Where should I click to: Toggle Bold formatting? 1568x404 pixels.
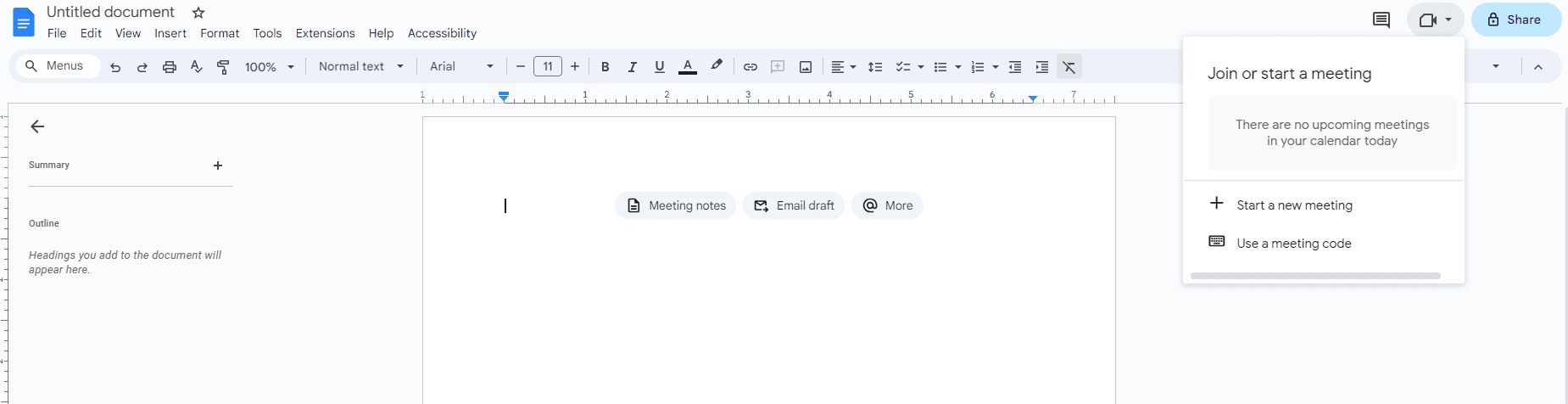[605, 67]
